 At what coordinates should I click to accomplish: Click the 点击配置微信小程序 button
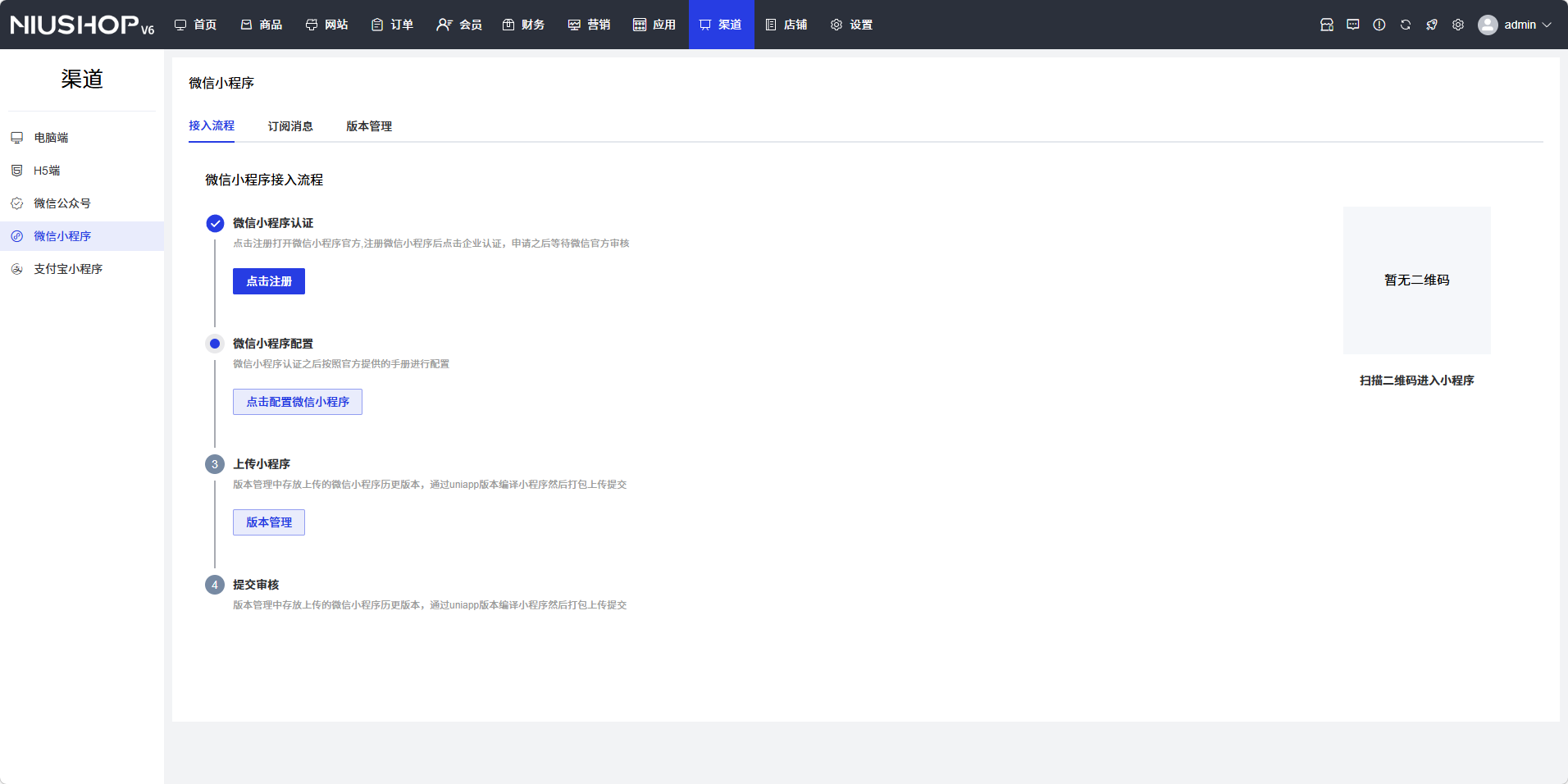click(297, 402)
